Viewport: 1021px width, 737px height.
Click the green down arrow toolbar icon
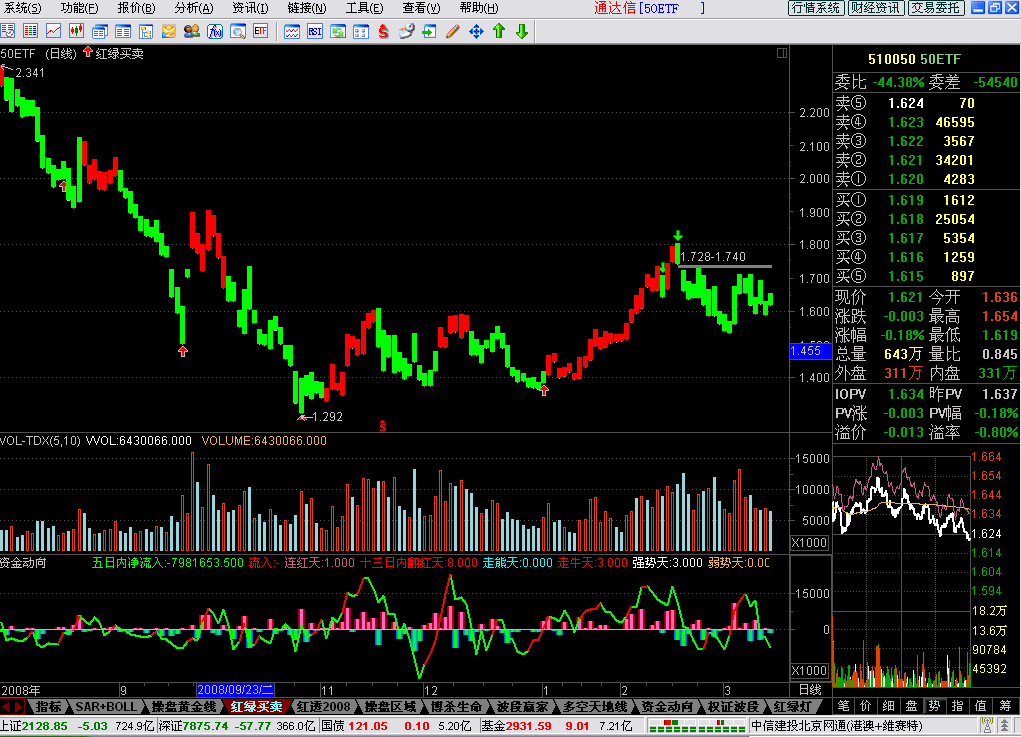[x=522, y=31]
